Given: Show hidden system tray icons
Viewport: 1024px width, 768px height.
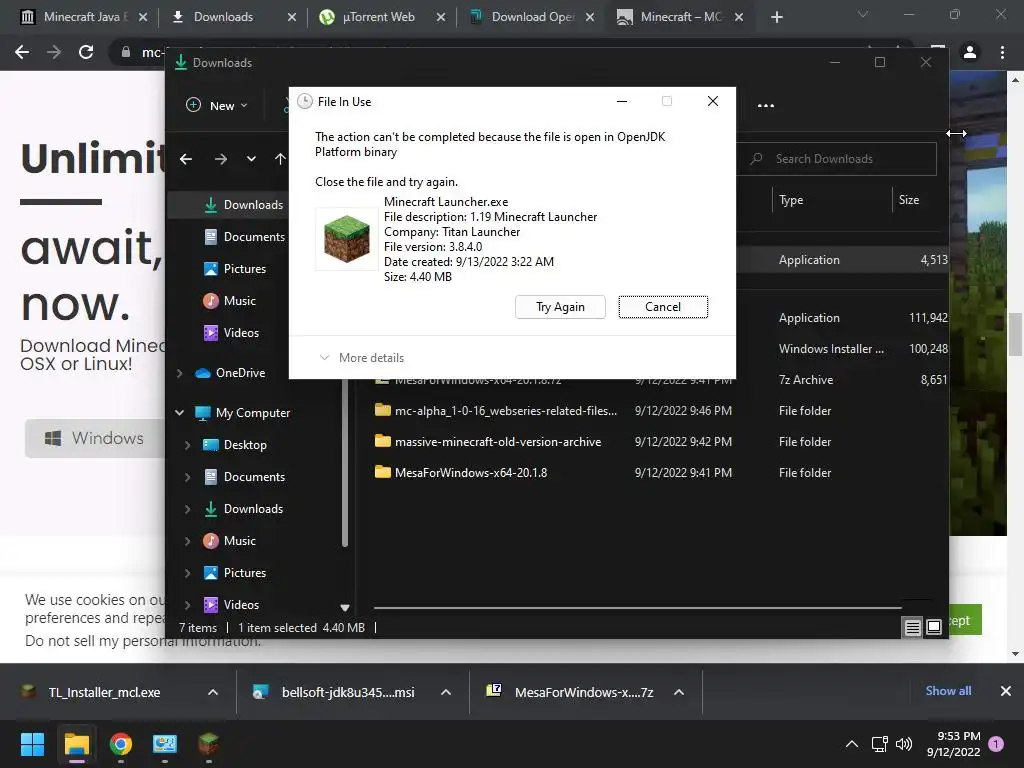Looking at the screenshot, I should [x=852, y=744].
